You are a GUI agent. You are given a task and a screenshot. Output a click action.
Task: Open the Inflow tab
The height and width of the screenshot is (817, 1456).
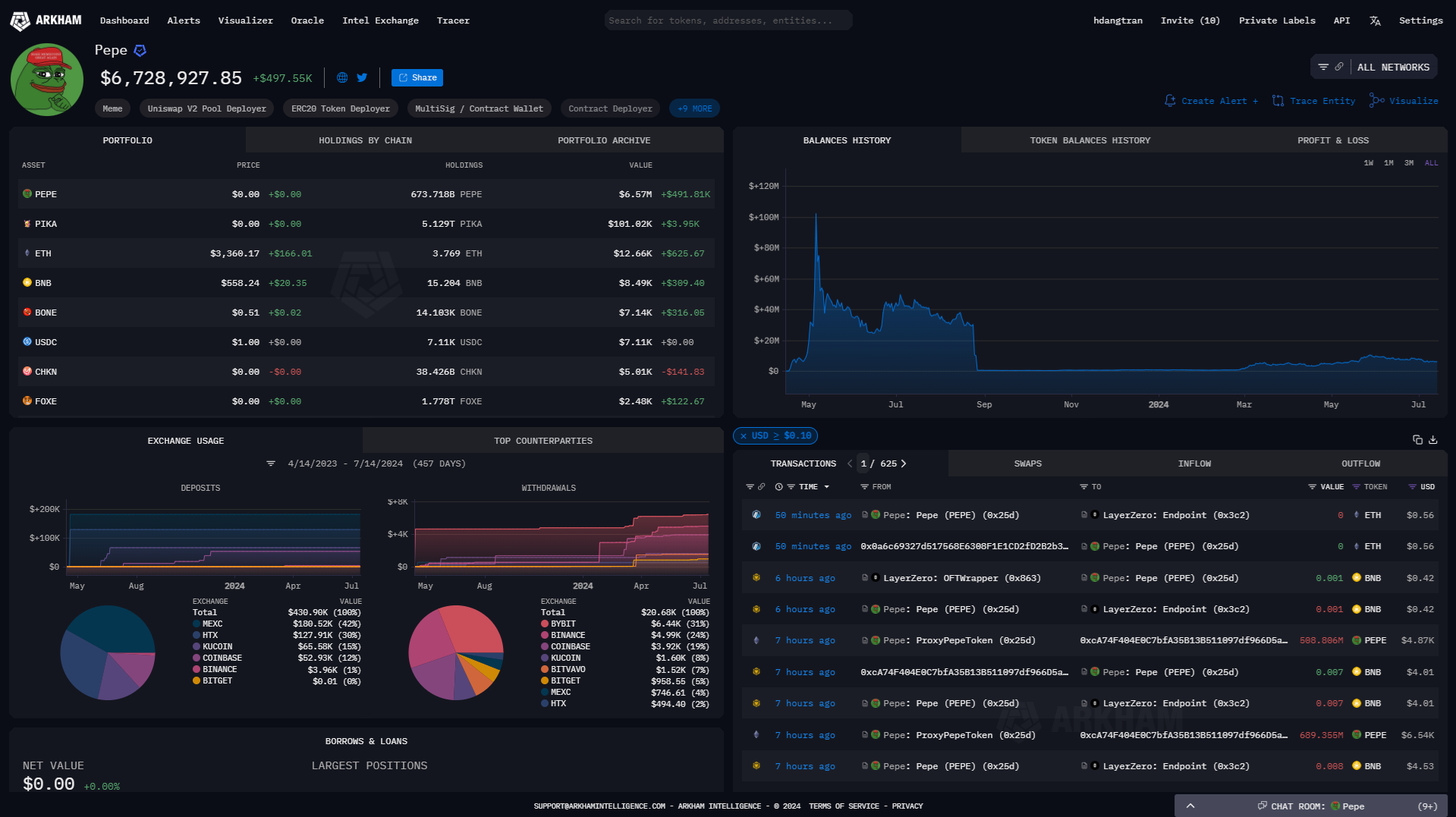click(x=1194, y=463)
